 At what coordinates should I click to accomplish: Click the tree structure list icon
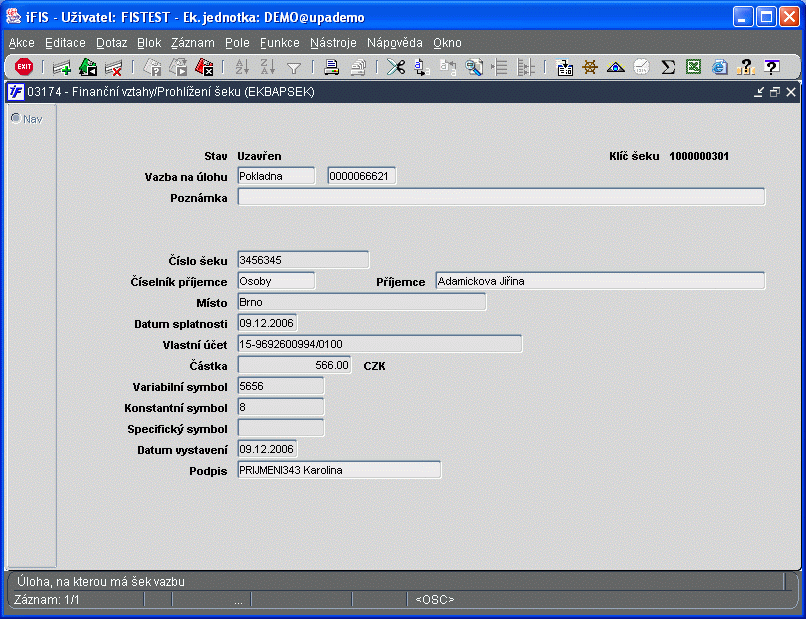click(526, 67)
